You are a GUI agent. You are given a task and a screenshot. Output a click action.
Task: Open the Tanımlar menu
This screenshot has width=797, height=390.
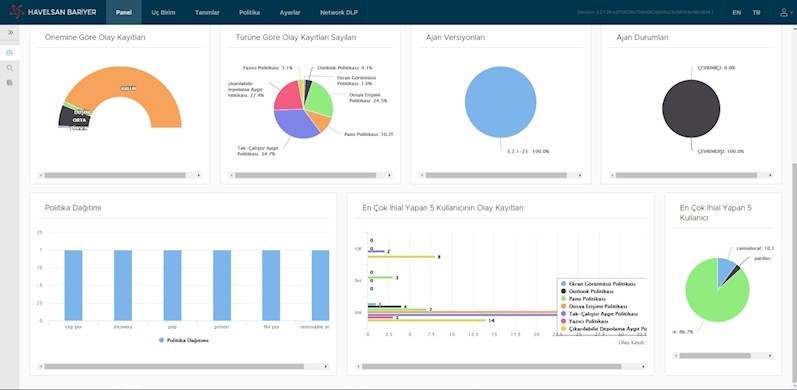[207, 12]
